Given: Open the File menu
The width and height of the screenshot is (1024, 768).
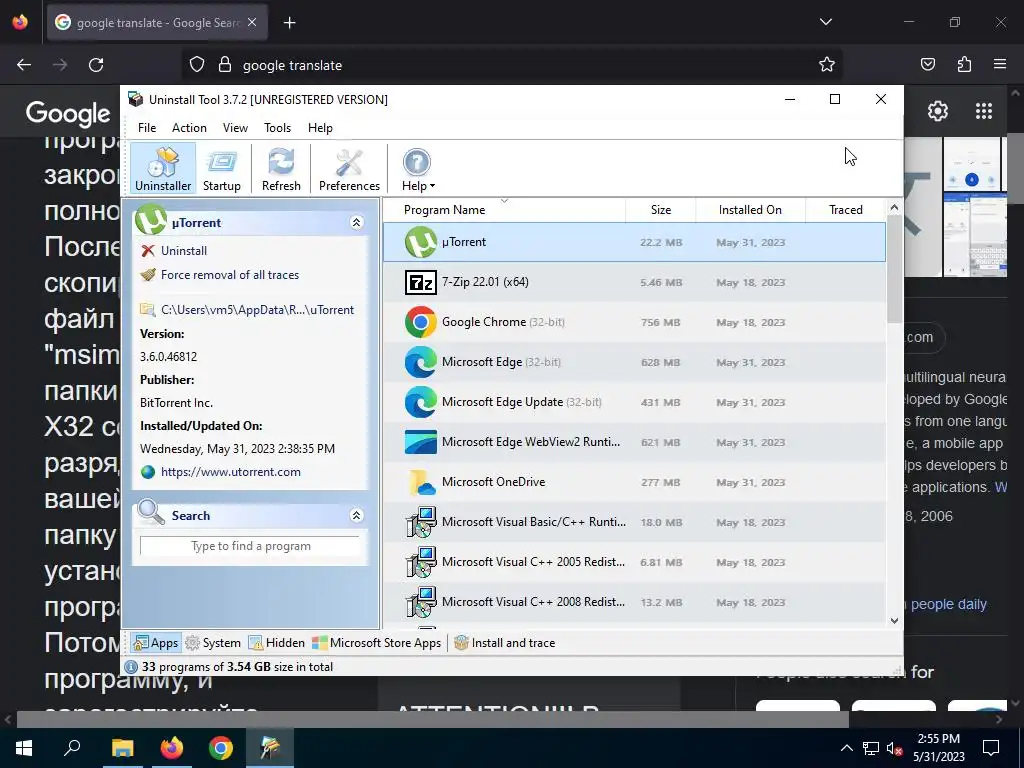Looking at the screenshot, I should pos(147,128).
